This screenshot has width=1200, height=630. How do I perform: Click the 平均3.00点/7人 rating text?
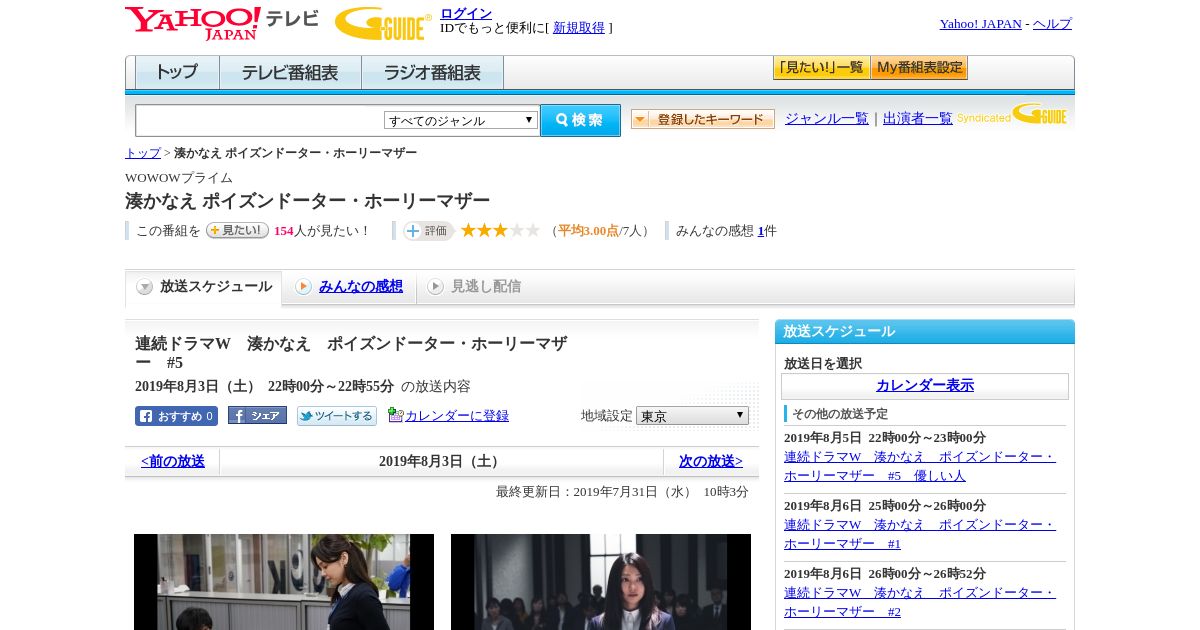[x=600, y=231]
